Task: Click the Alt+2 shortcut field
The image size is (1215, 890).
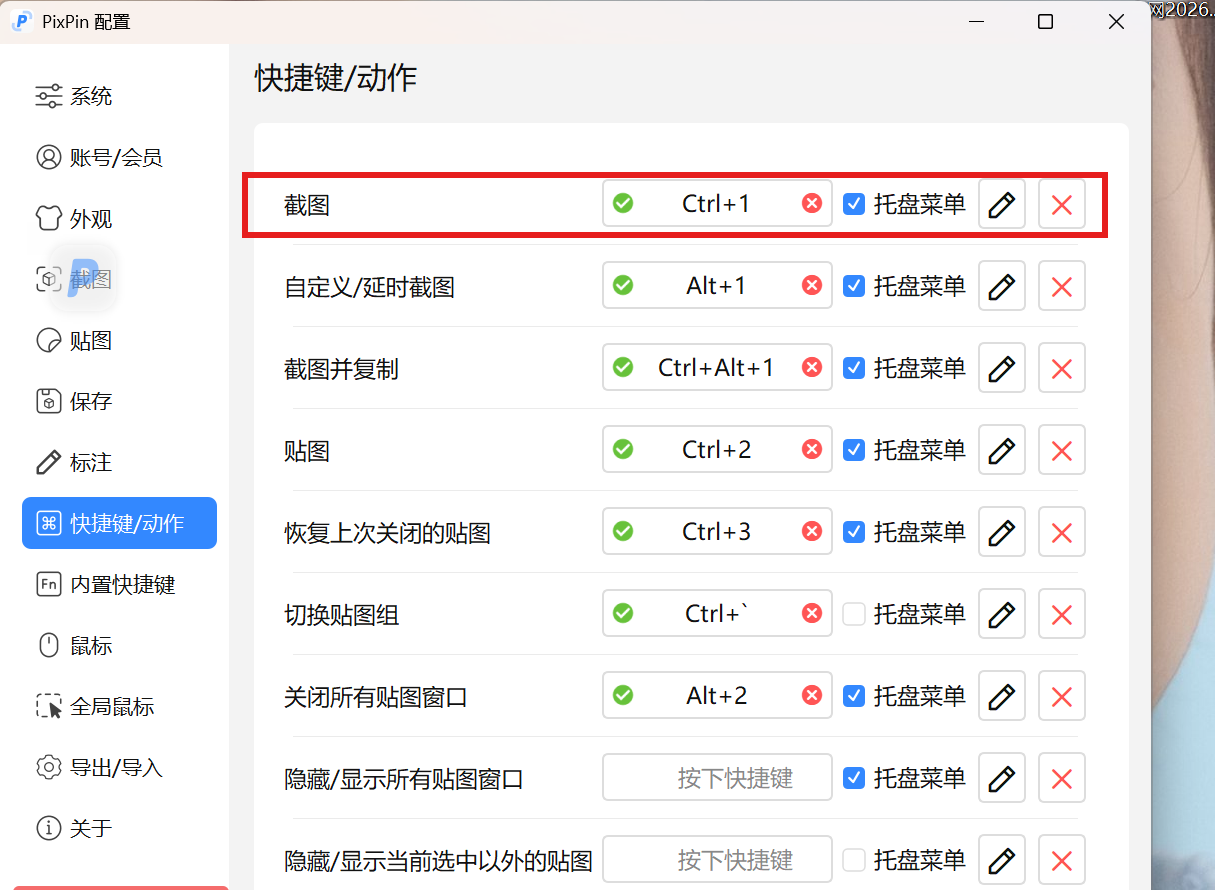Action: point(717,696)
